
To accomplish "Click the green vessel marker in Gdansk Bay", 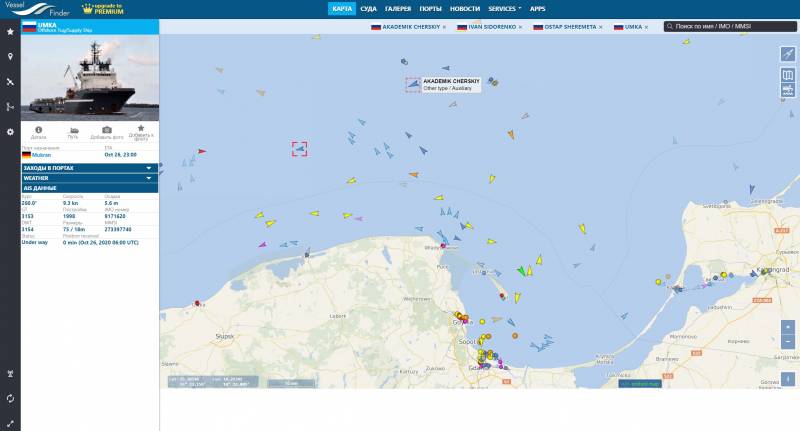I will pyautogui.click(x=521, y=270).
